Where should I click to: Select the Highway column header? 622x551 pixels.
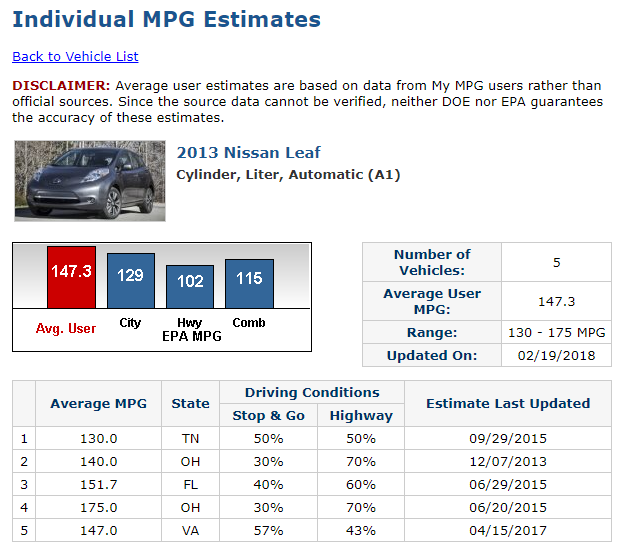pos(361,415)
